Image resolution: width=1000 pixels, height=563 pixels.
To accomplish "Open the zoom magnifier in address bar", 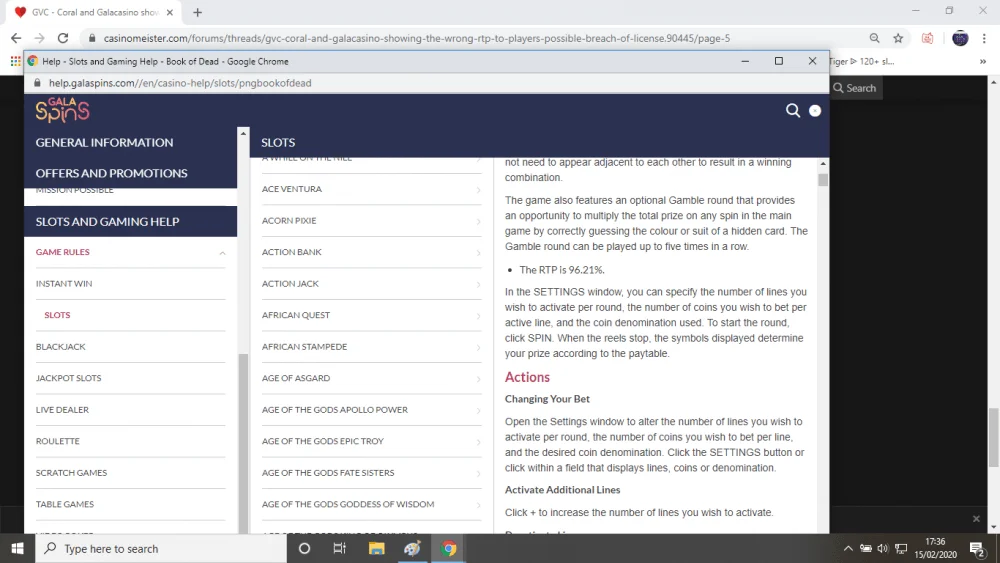I will (874, 38).
